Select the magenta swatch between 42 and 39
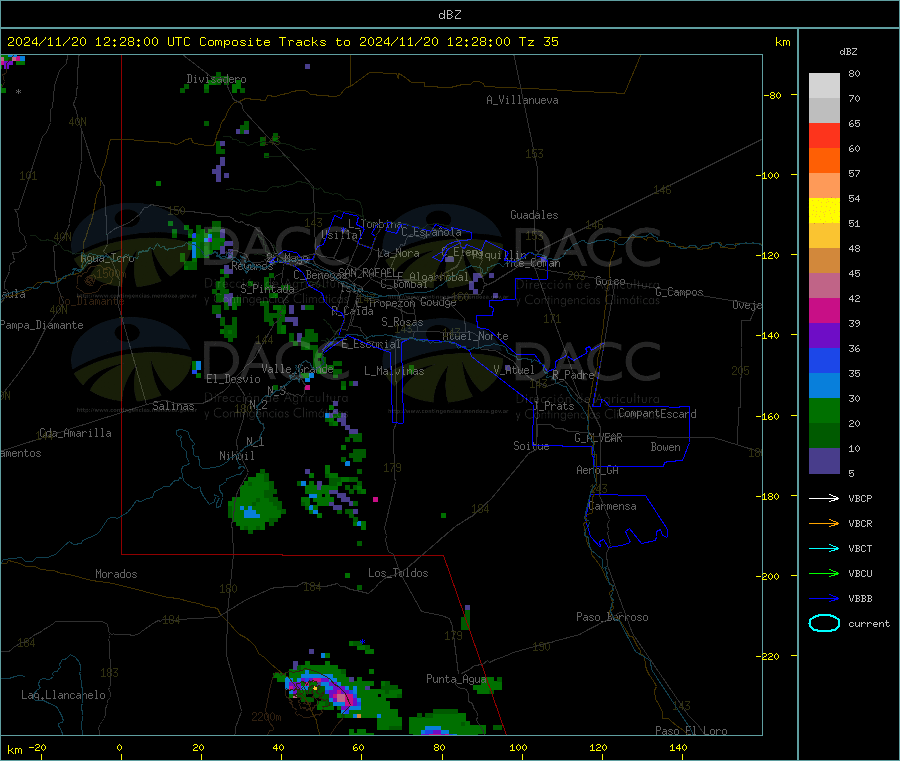This screenshot has width=900, height=761. tap(824, 310)
